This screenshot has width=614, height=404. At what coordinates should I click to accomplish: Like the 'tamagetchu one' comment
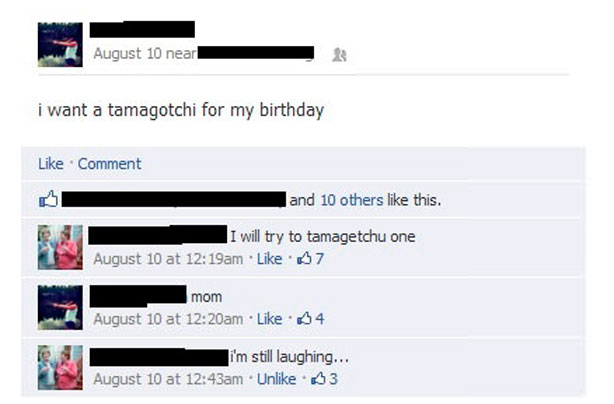coord(269,259)
